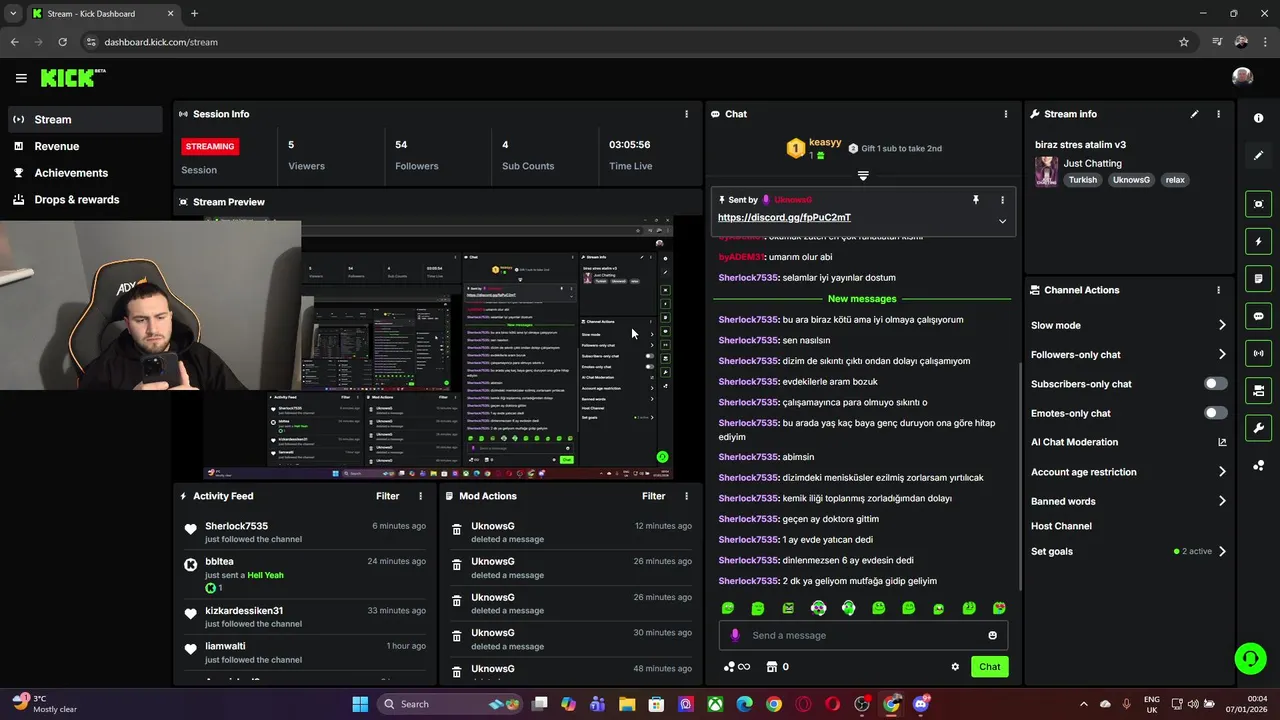
Task: Click the pencil icon in the right sidebar
Action: 1258,155
